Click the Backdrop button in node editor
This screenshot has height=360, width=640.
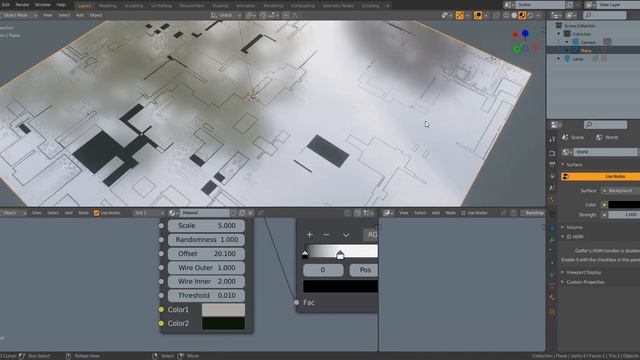coord(534,213)
